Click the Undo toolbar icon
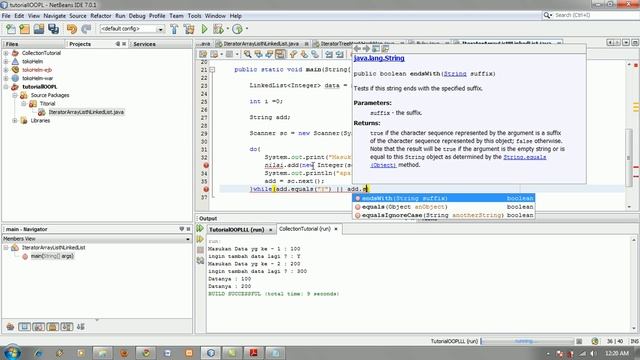Image resolution: width=640 pixels, height=360 pixels. 72,29
